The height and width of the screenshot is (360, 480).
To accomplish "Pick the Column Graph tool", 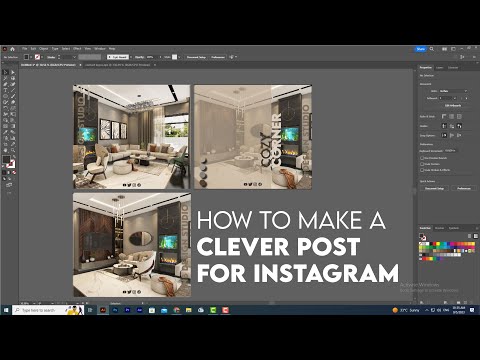I will pos(13,138).
